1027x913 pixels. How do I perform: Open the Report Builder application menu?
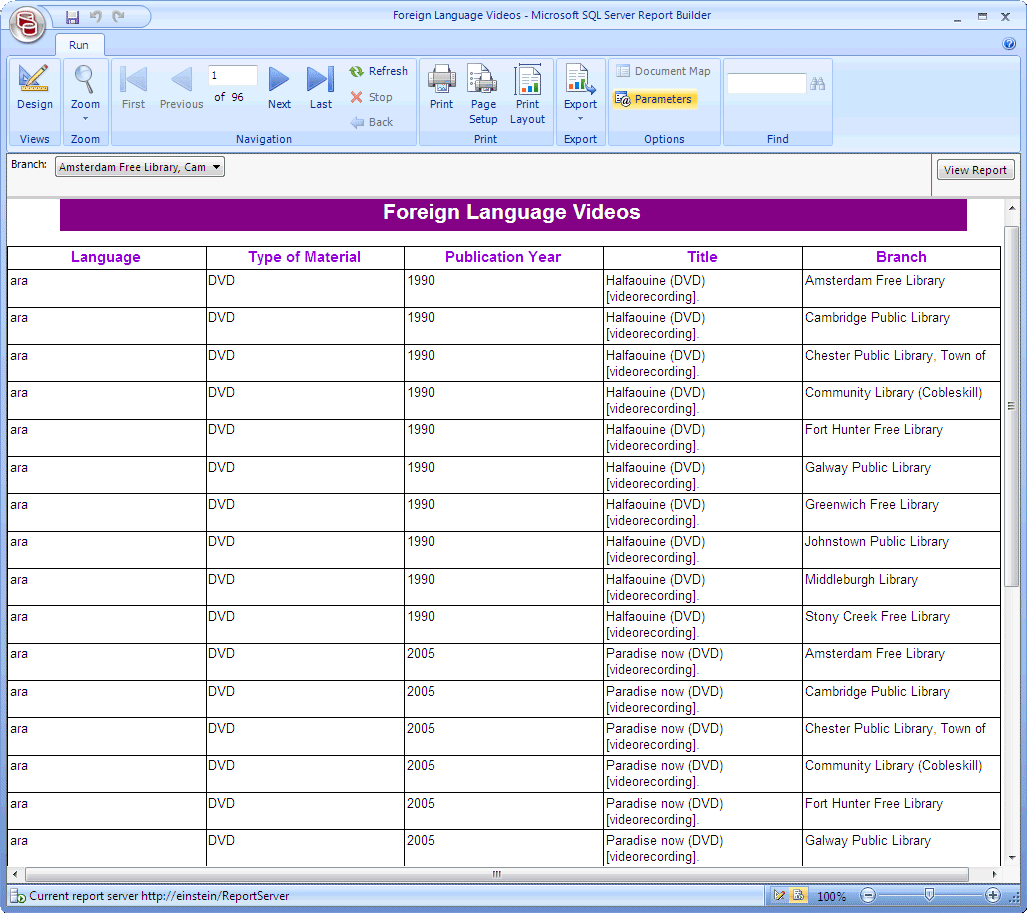pyautogui.click(x=27, y=22)
